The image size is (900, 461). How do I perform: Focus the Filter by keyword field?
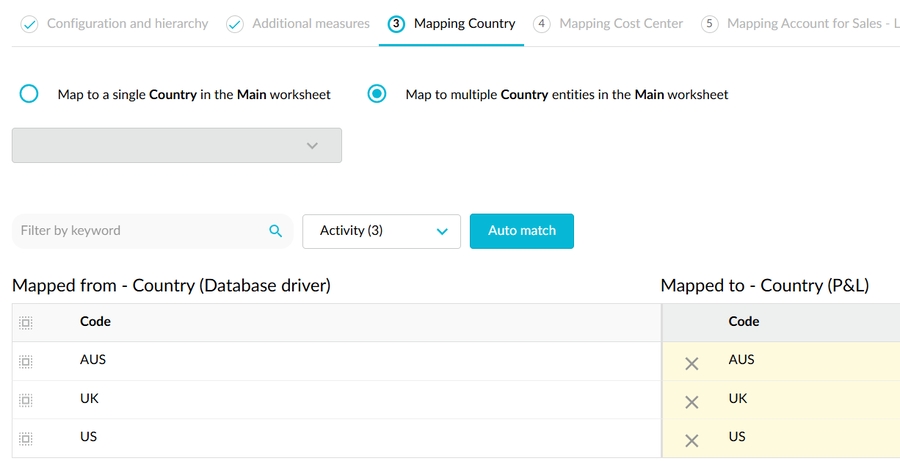(x=140, y=231)
